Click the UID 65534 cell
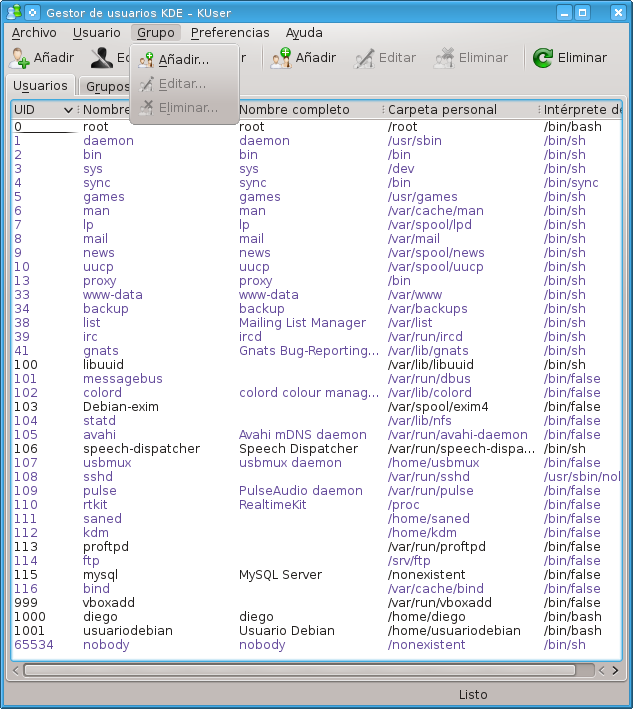Viewport: 633px width, 709px height. pyautogui.click(x=34, y=645)
